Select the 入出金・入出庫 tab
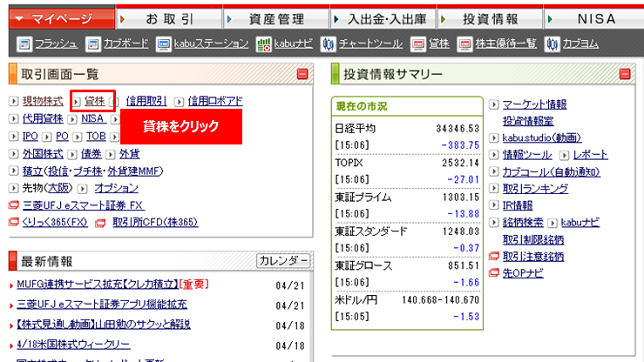The image size is (644, 362). [x=383, y=18]
